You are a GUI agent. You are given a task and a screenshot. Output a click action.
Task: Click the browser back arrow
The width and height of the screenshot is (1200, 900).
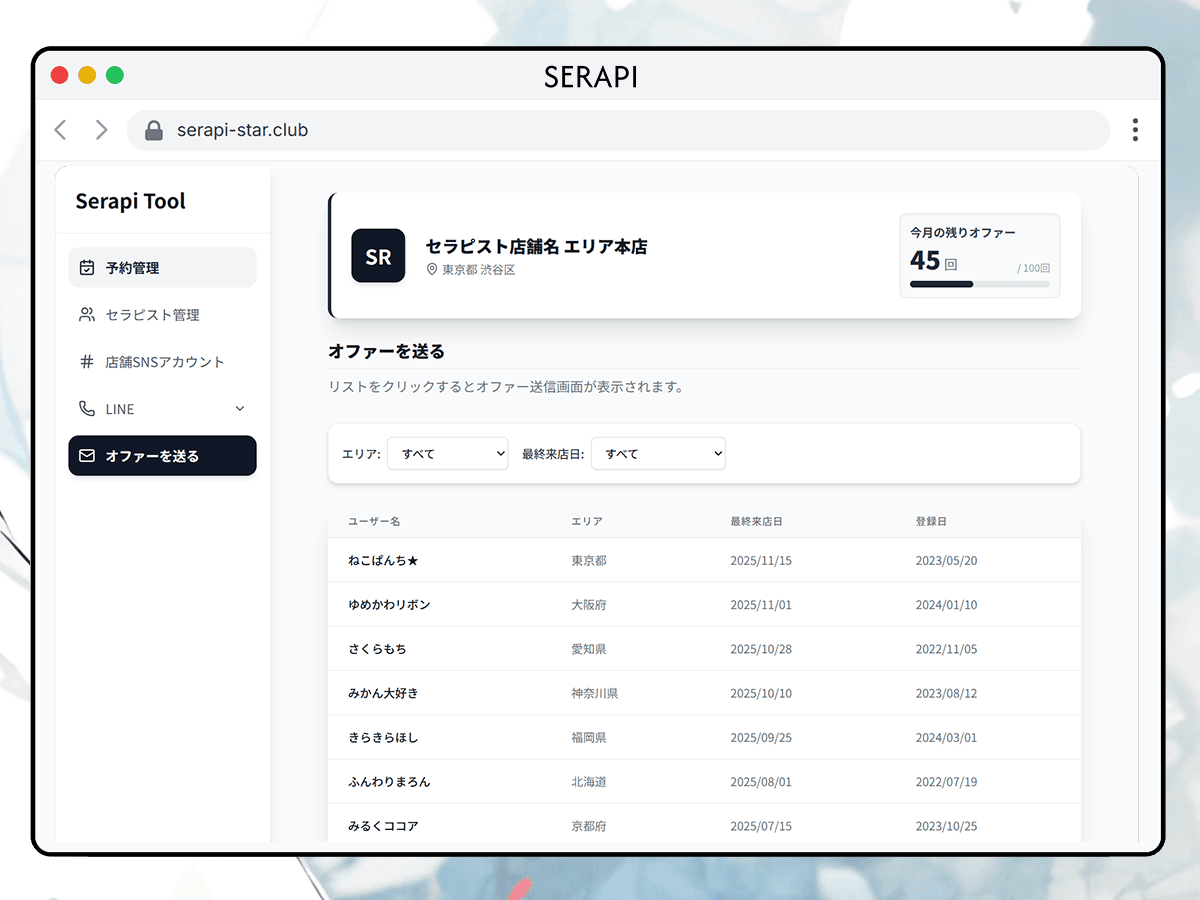(x=61, y=130)
